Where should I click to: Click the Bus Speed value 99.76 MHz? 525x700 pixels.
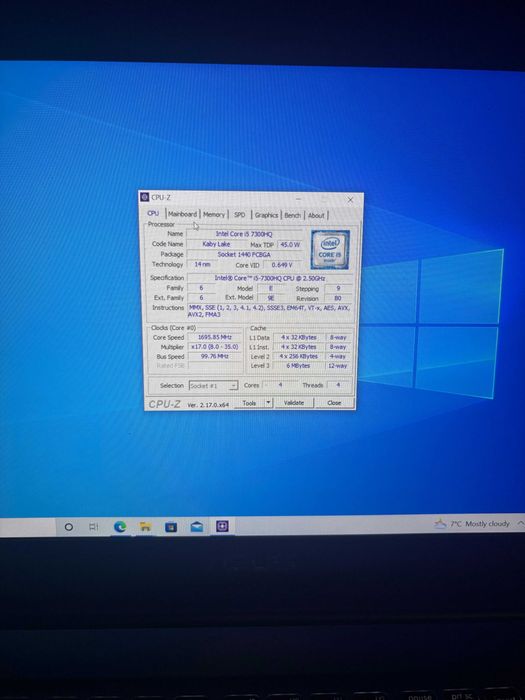[215, 356]
